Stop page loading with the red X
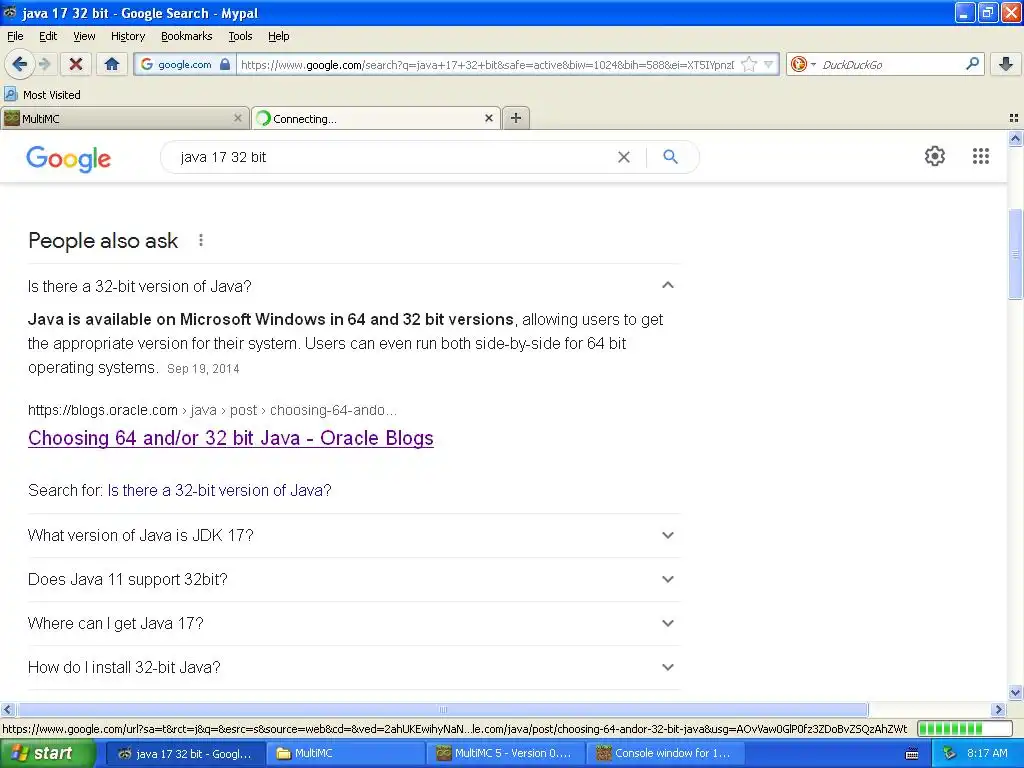 click(x=76, y=64)
